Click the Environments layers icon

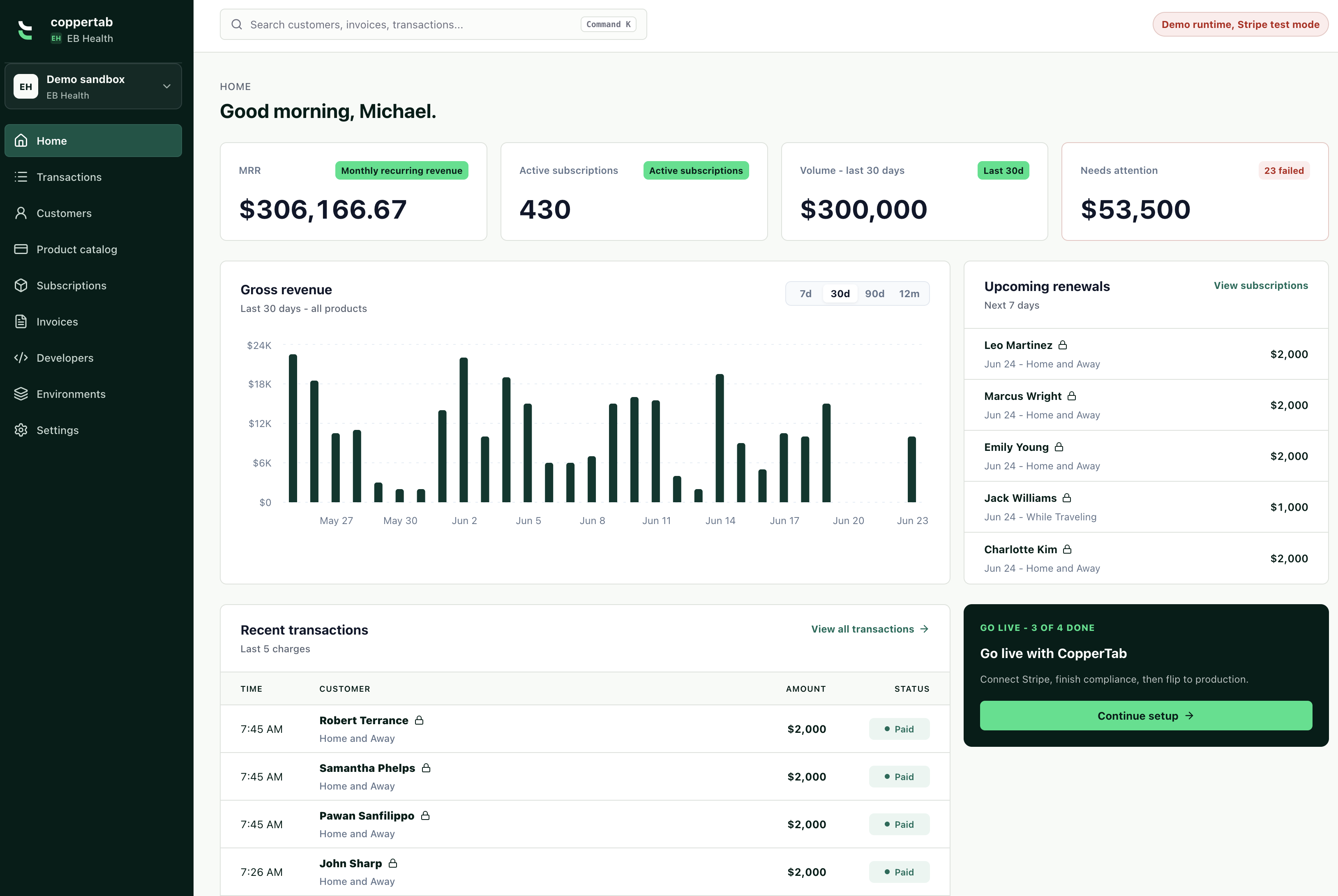(x=21, y=394)
